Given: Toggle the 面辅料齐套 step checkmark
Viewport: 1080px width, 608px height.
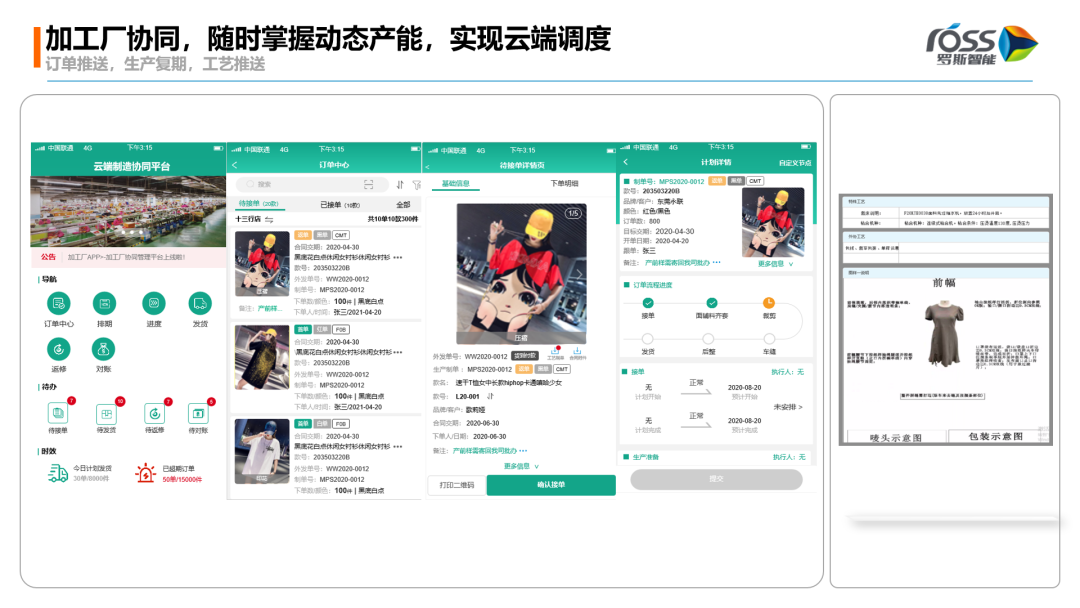Looking at the screenshot, I should point(712,302).
